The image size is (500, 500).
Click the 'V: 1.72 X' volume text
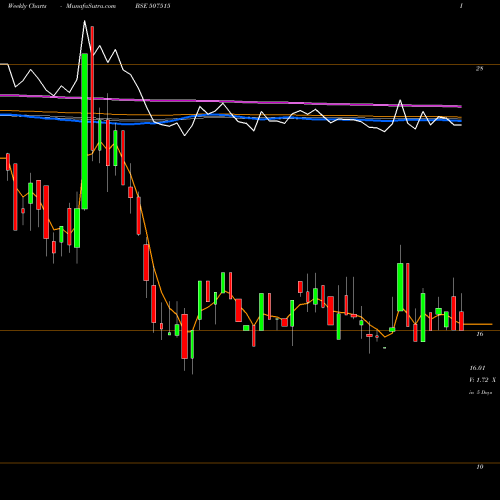(x=482, y=380)
